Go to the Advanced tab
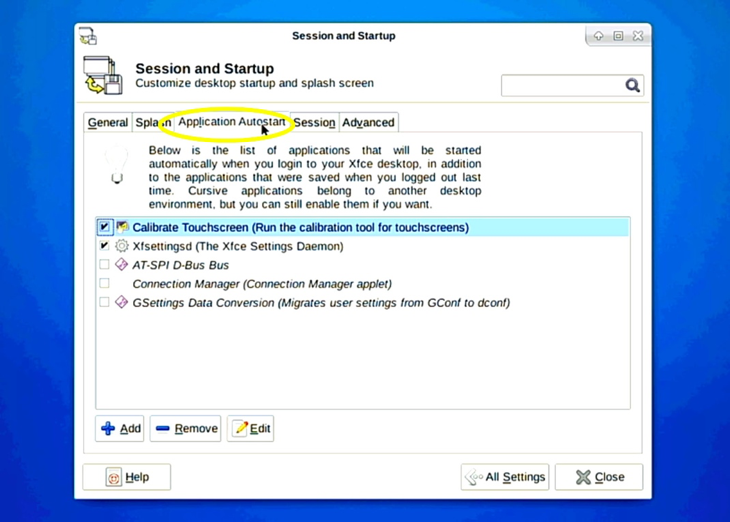Viewport: 730px width, 522px height. click(x=368, y=122)
